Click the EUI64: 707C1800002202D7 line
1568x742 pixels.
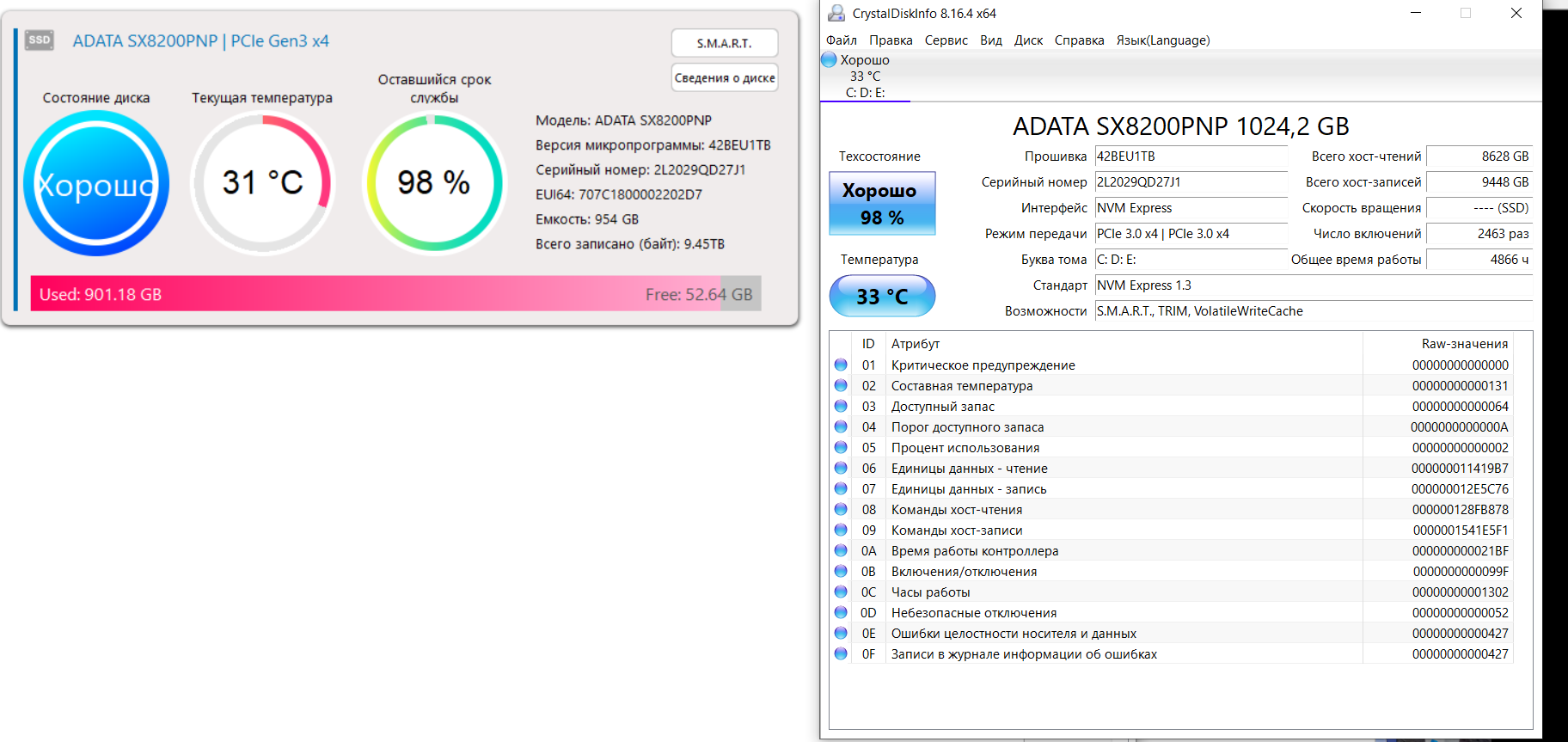click(x=619, y=194)
